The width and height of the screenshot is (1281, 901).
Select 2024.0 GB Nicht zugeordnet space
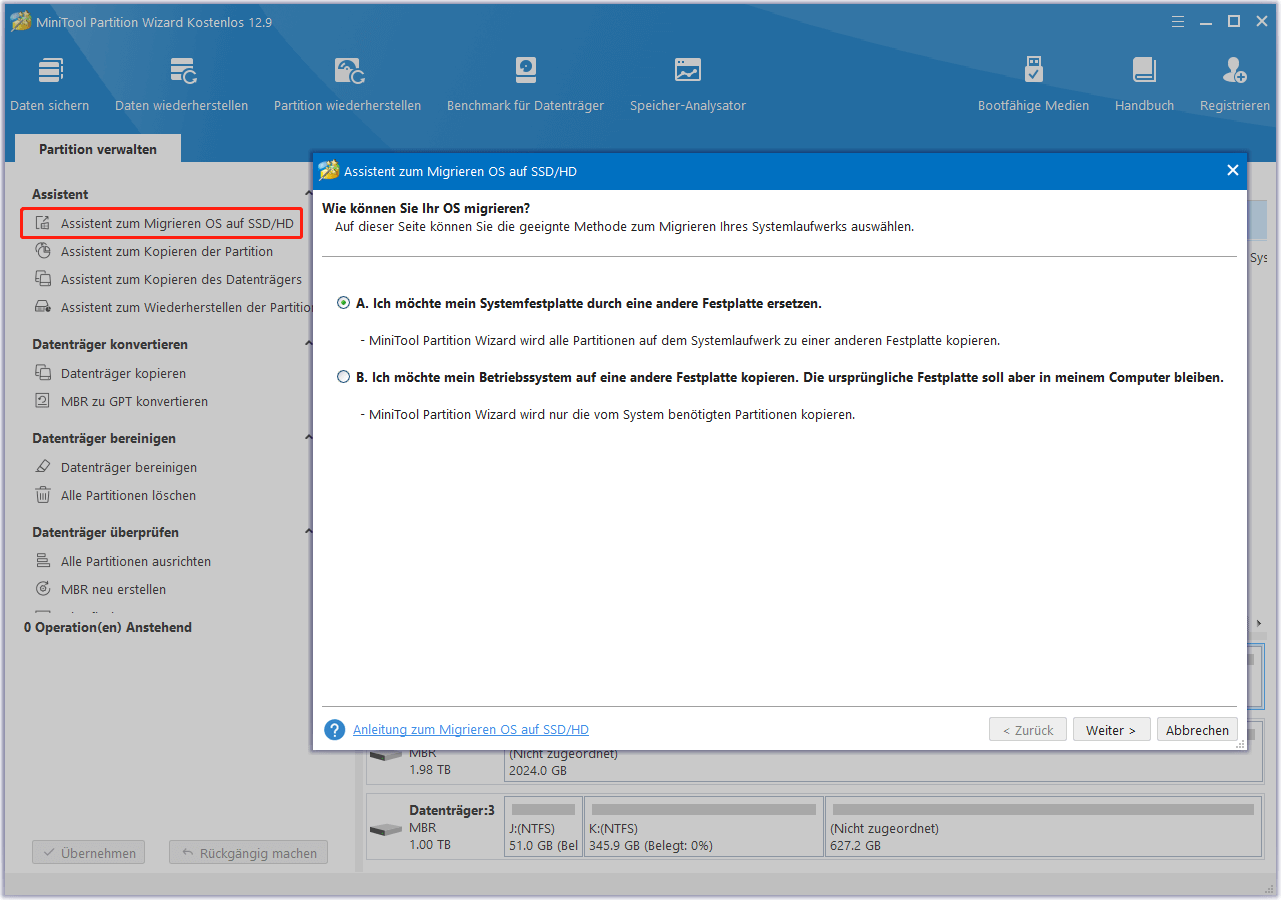883,764
